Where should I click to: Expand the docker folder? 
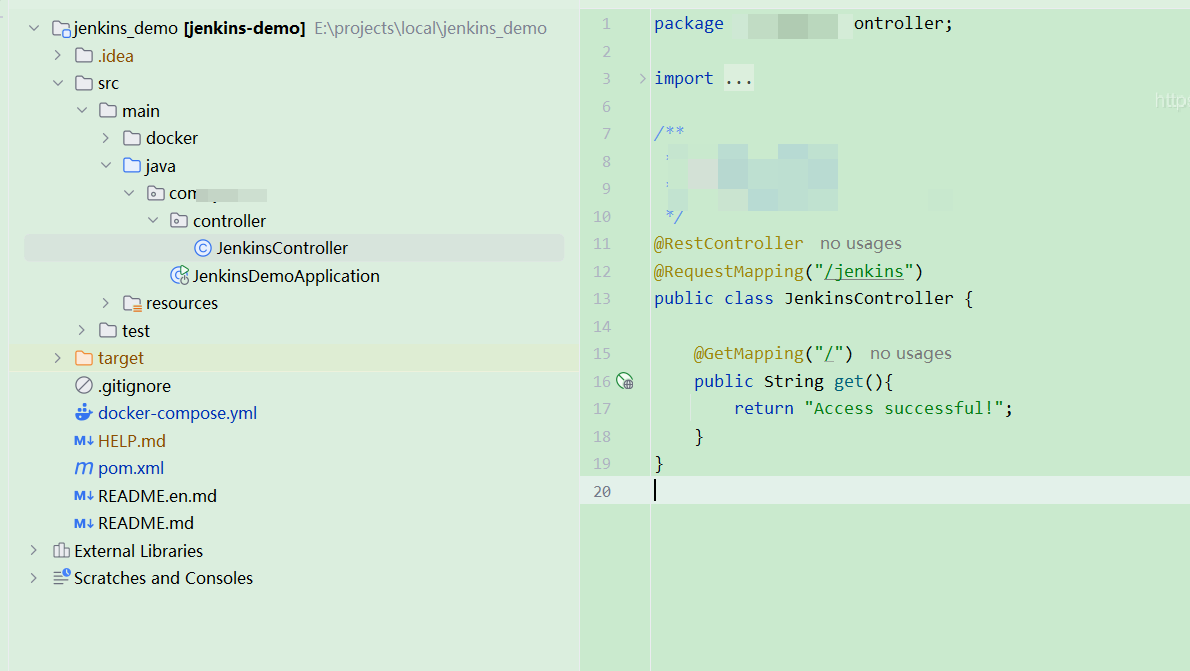click(105, 138)
